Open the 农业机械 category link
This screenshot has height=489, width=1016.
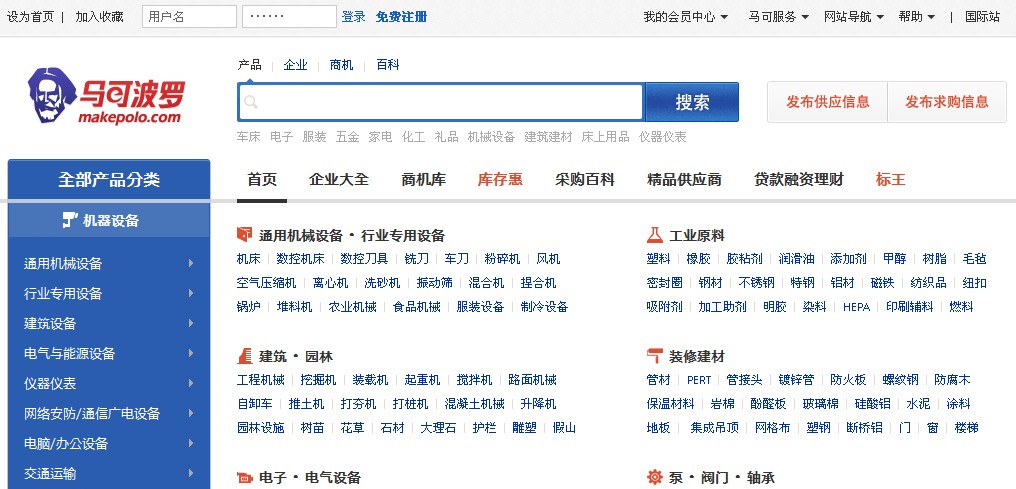coord(352,306)
